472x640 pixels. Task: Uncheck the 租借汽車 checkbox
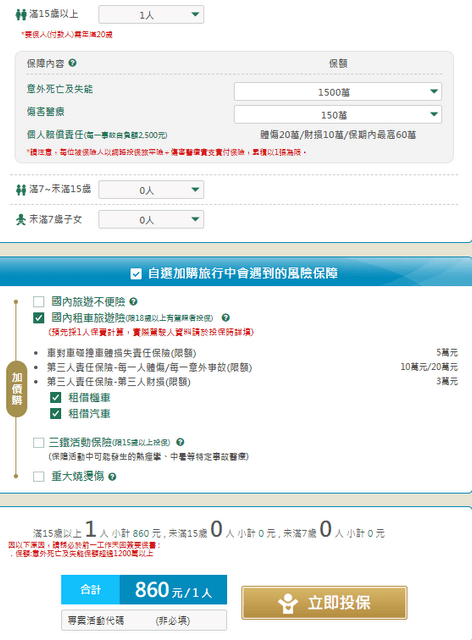(56, 413)
